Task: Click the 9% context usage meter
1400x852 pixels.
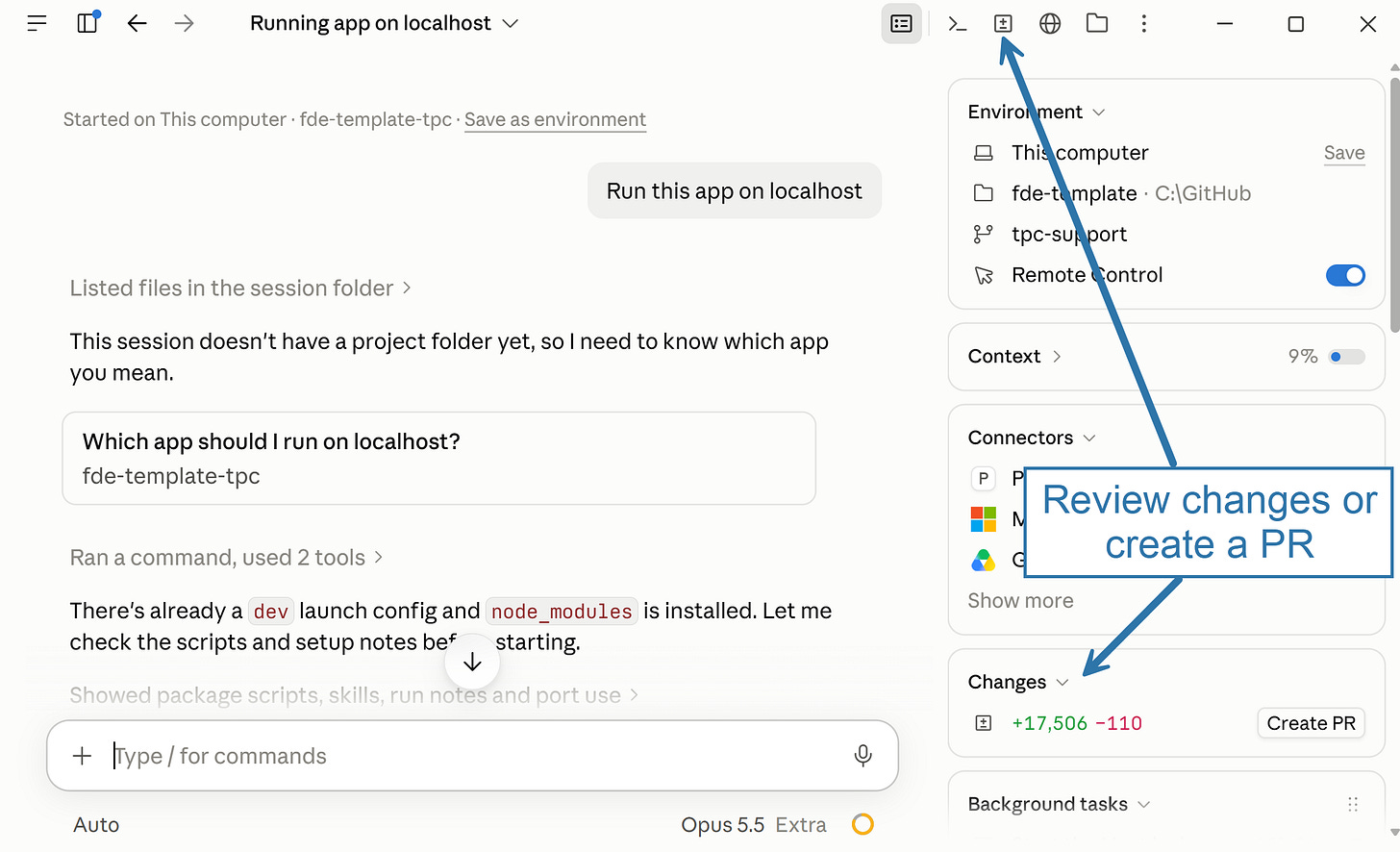Action: 1326,357
